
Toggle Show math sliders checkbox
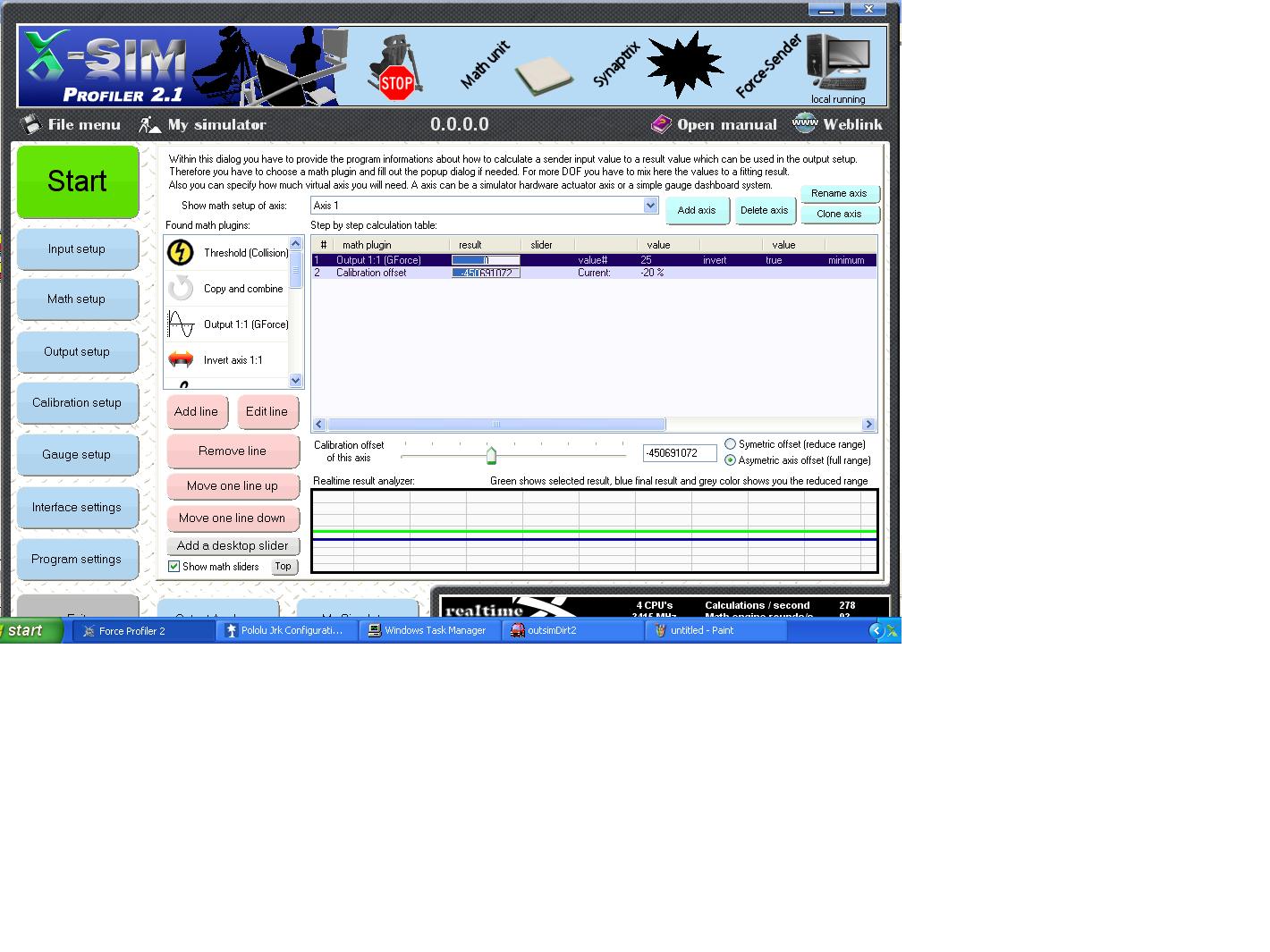coord(174,567)
